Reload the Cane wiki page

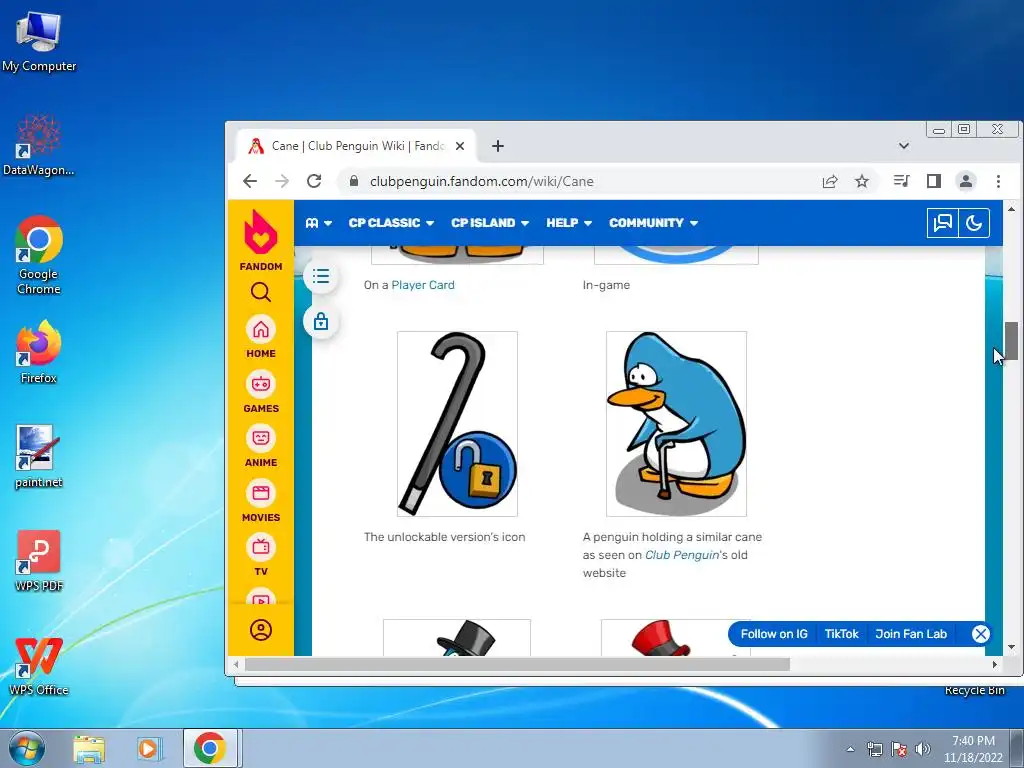[314, 181]
